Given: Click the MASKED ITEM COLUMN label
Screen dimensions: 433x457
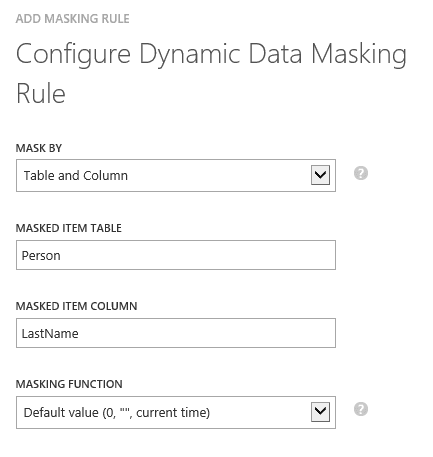Looking at the screenshot, I should pyautogui.click(x=76, y=306).
